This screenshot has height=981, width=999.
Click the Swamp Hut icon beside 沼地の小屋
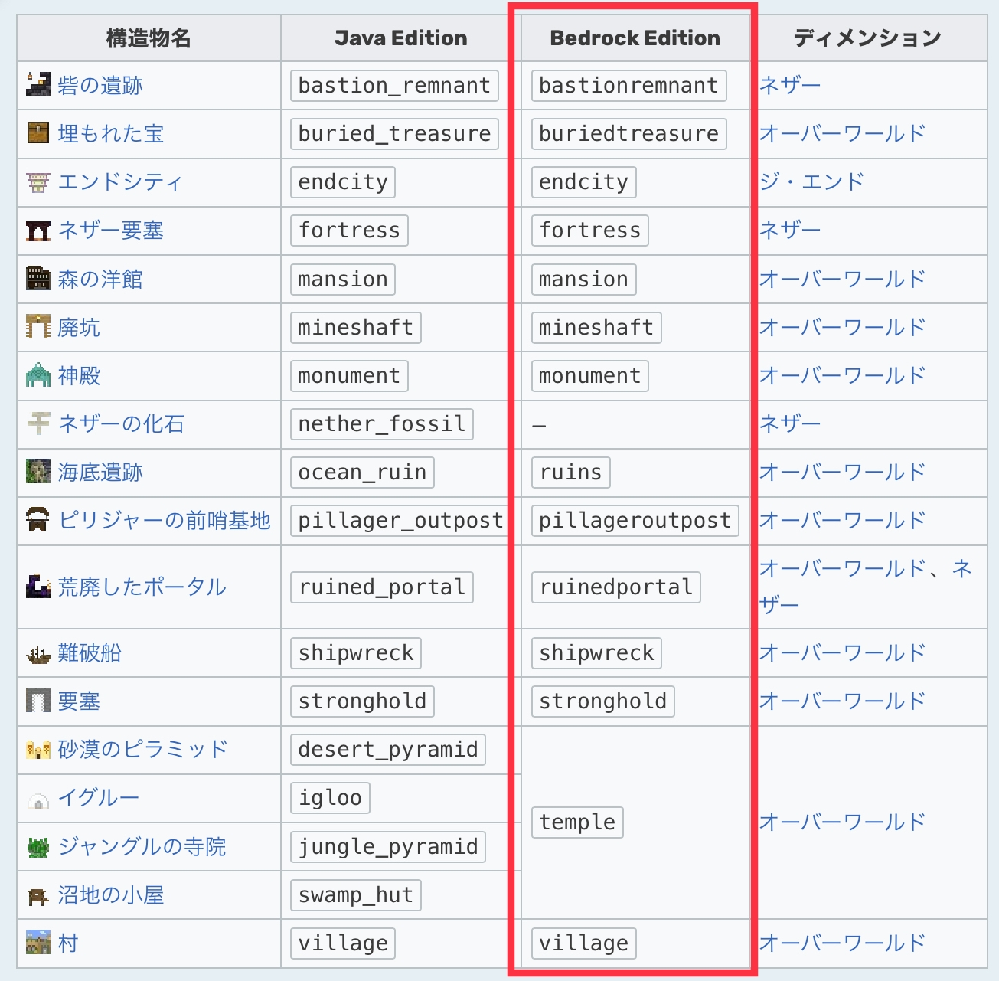pos(38,895)
